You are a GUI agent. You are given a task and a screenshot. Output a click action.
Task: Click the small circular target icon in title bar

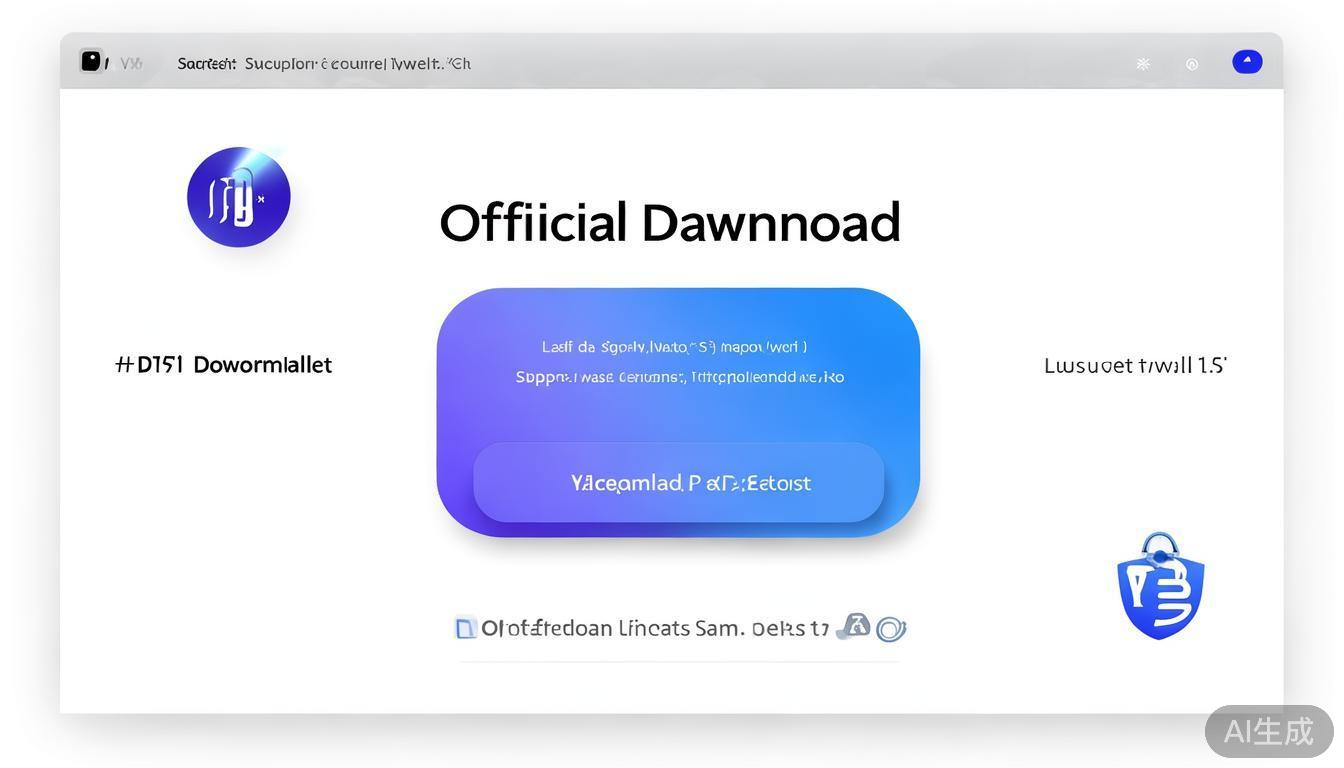1192,64
